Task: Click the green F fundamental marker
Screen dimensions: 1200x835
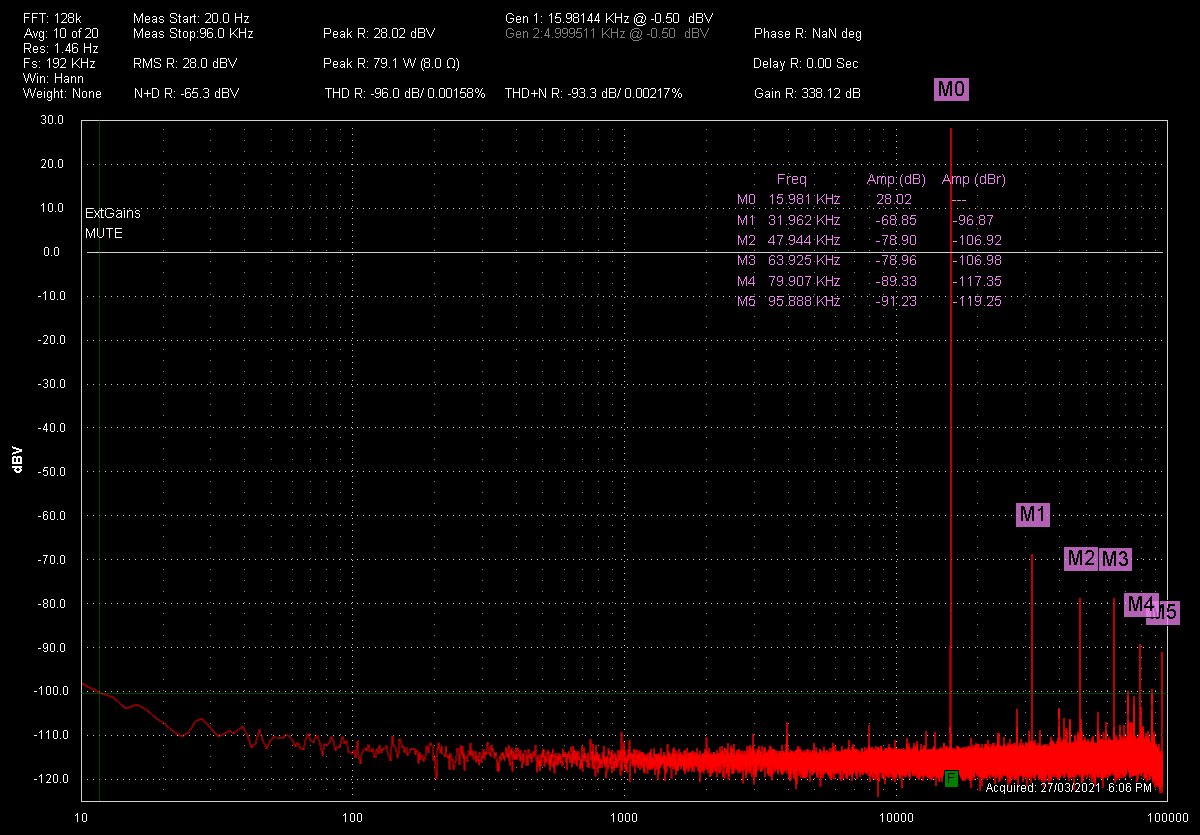Action: click(x=951, y=778)
